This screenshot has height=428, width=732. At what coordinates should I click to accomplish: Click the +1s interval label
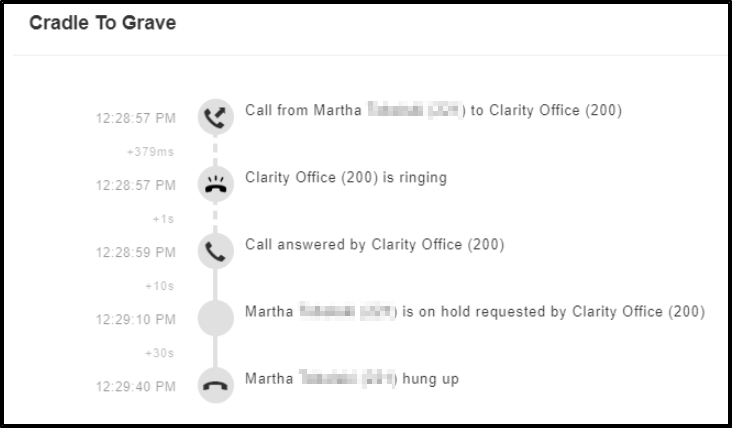[163, 219]
